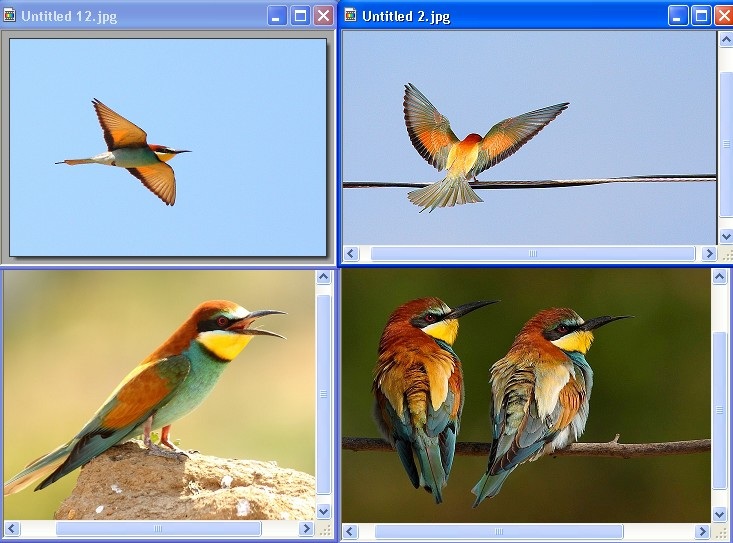Click scroll-right arrow in Untitled 2.jpg window
This screenshot has height=543, width=733.
pyautogui.click(x=709, y=254)
